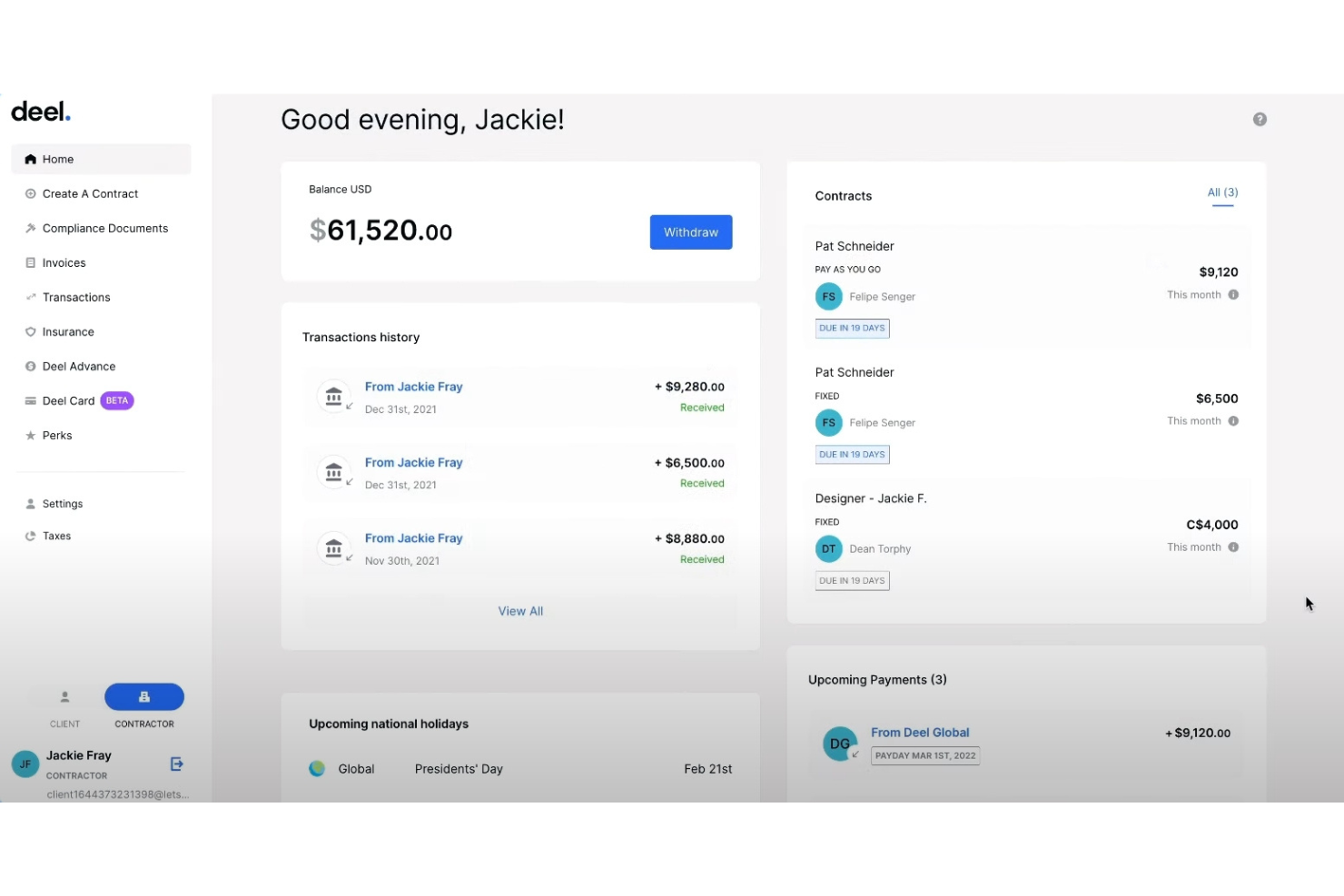Click info icon next to $9,120 This month
1344x896 pixels.
(1233, 295)
